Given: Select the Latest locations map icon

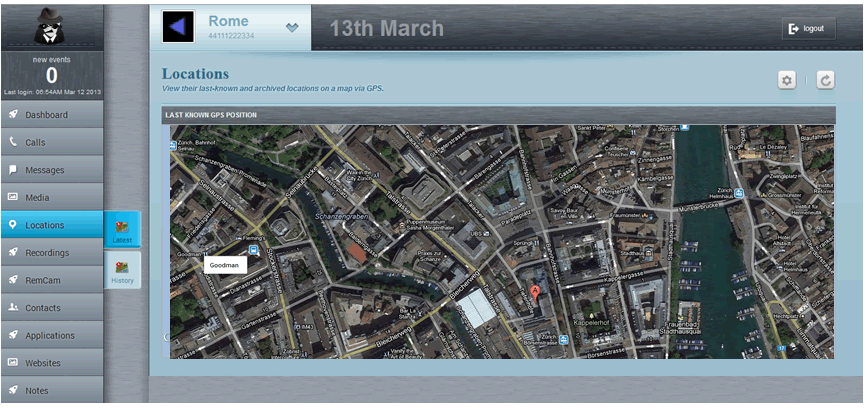Looking at the screenshot, I should (x=122, y=229).
